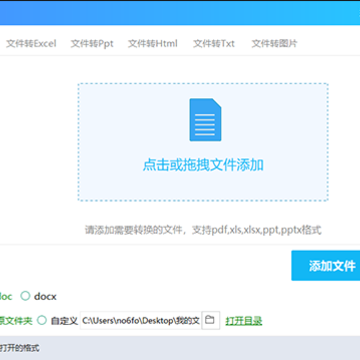Choose the 自定义 output folder radio button
This screenshot has height=360, width=360.
point(42,321)
